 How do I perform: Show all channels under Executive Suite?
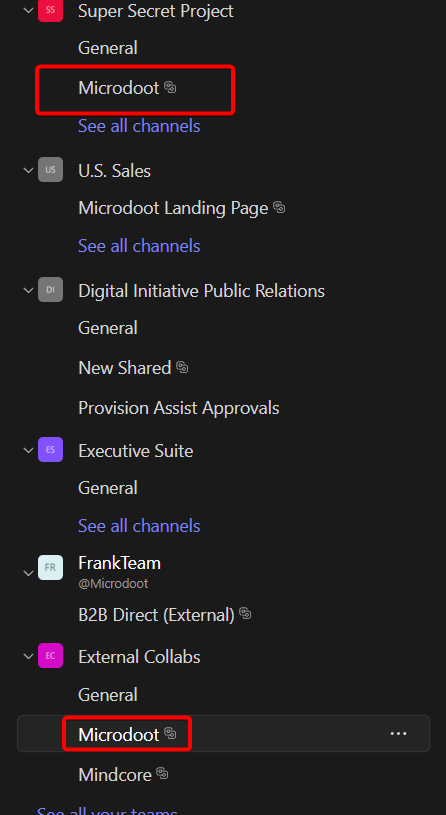point(139,525)
